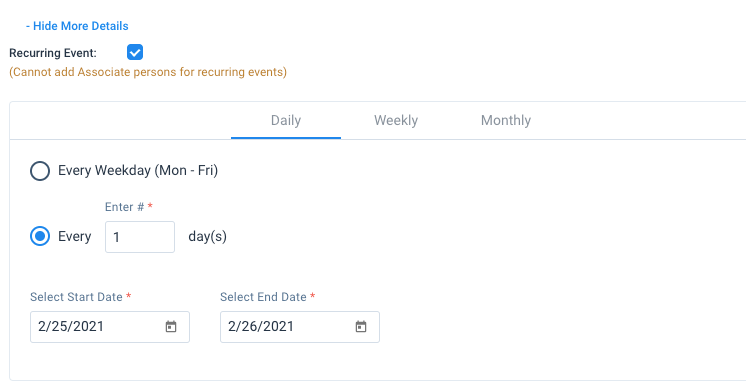The width and height of the screenshot is (746, 382).
Task: Click into the End Date field showing 2/26/2021
Action: point(300,327)
